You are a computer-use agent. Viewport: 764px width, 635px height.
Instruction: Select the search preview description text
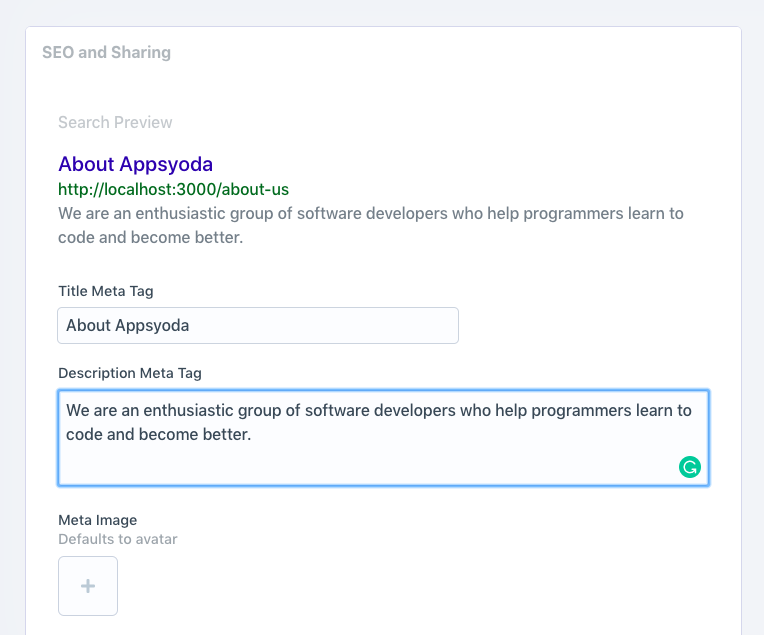pyautogui.click(x=371, y=225)
